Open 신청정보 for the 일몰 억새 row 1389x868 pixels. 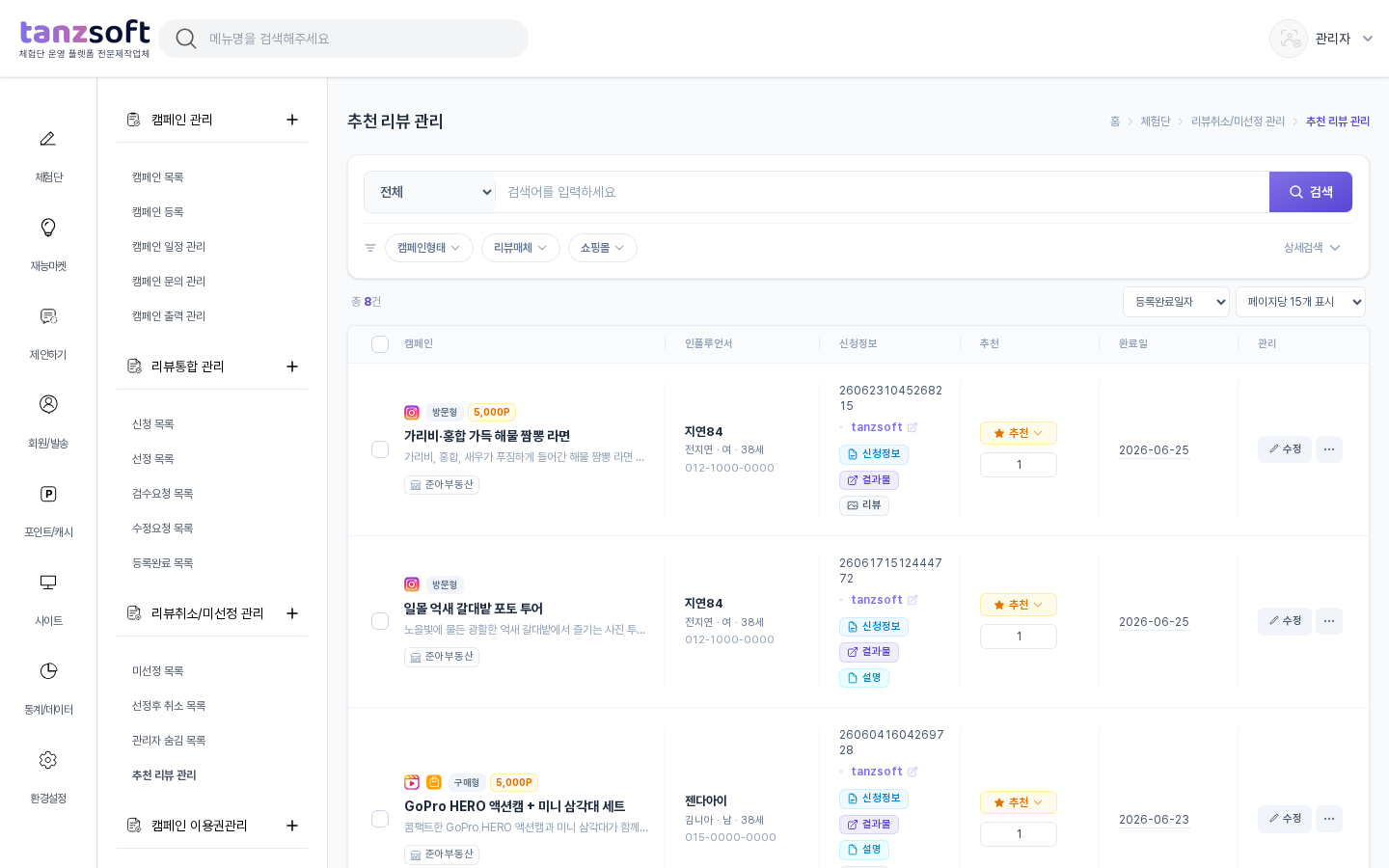(874, 627)
